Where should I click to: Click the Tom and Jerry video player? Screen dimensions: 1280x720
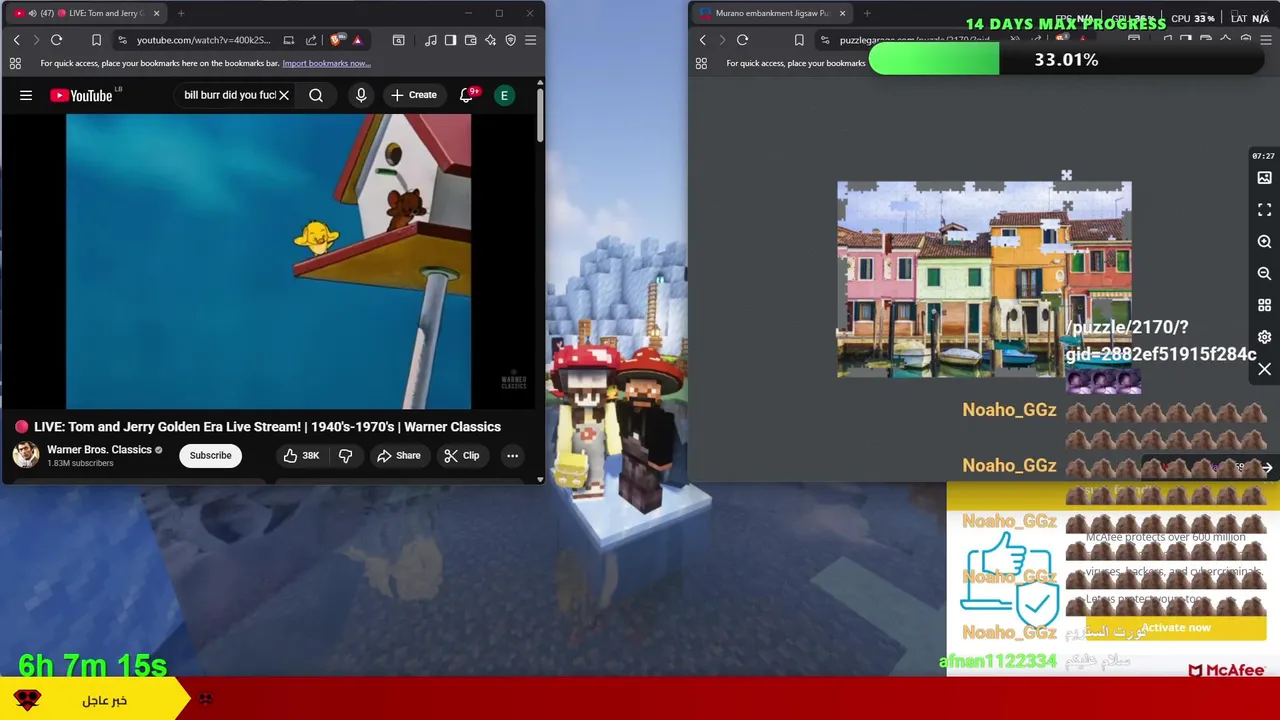(268, 262)
